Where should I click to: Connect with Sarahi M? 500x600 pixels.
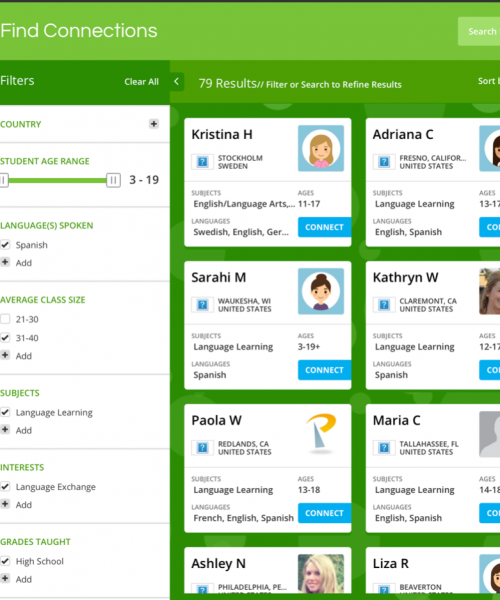tap(324, 370)
